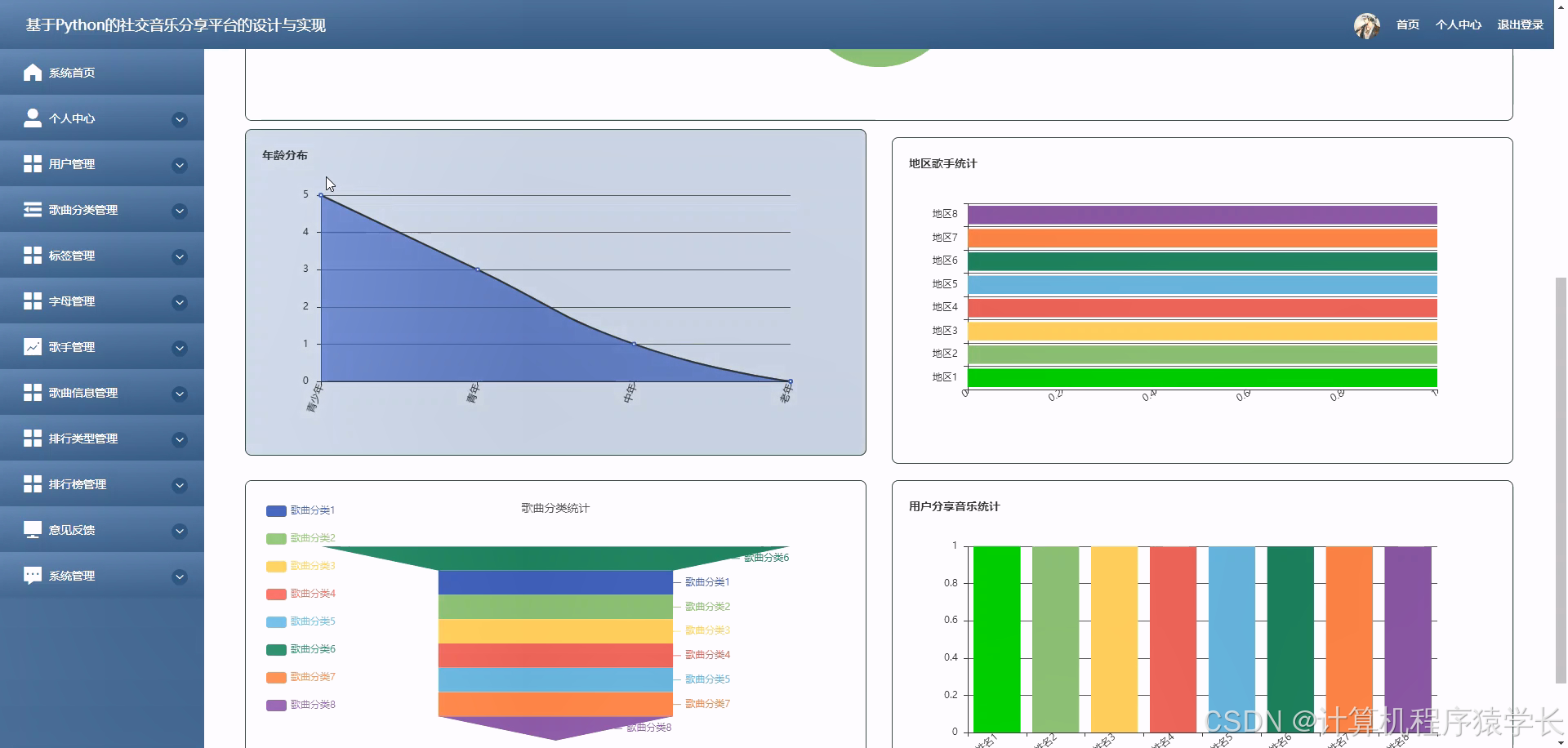Image resolution: width=1568 pixels, height=748 pixels.
Task: Click the grid icon beside 用户管理
Action: [x=33, y=164]
